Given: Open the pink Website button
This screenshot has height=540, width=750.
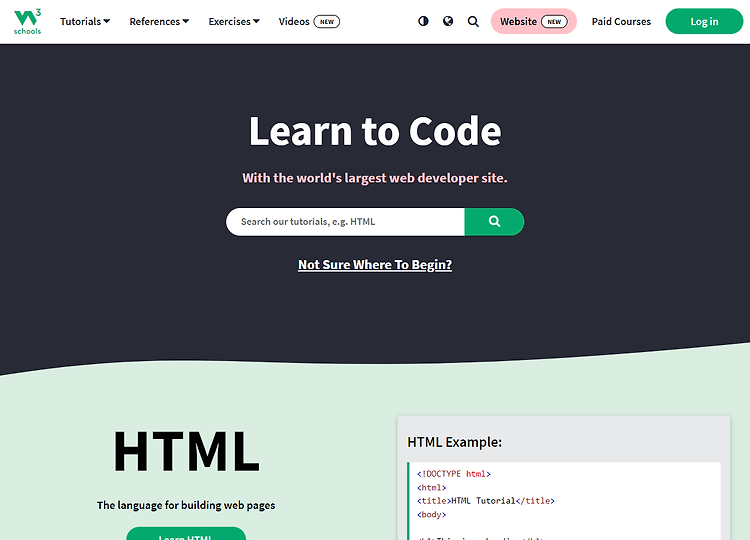Looking at the screenshot, I should pos(534,21).
